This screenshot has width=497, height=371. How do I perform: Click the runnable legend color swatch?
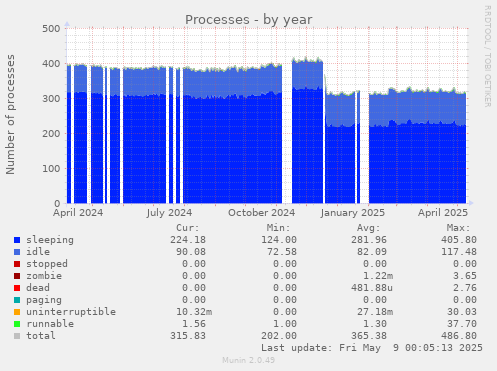(x=17, y=324)
